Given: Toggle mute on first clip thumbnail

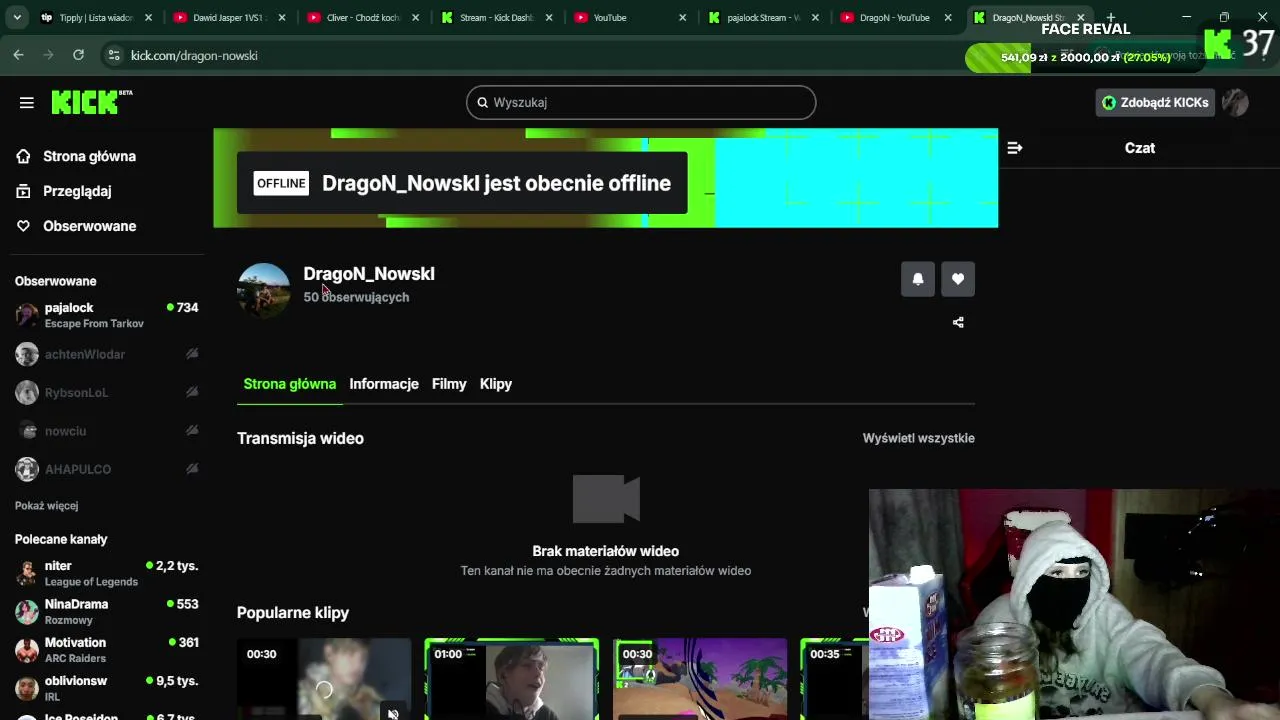Looking at the screenshot, I should [393, 713].
